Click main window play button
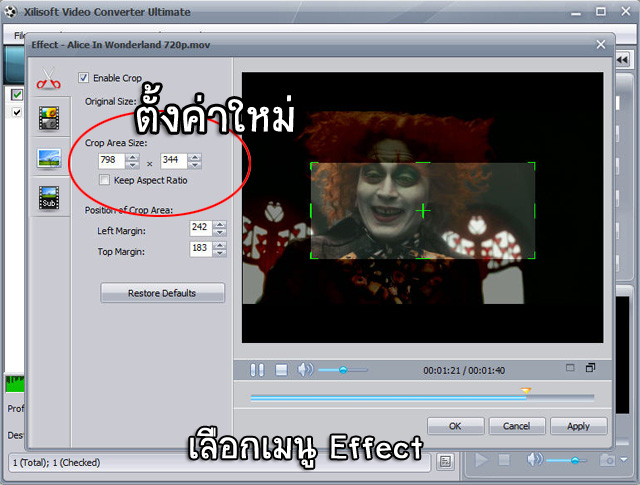The image size is (640, 485). point(481,460)
